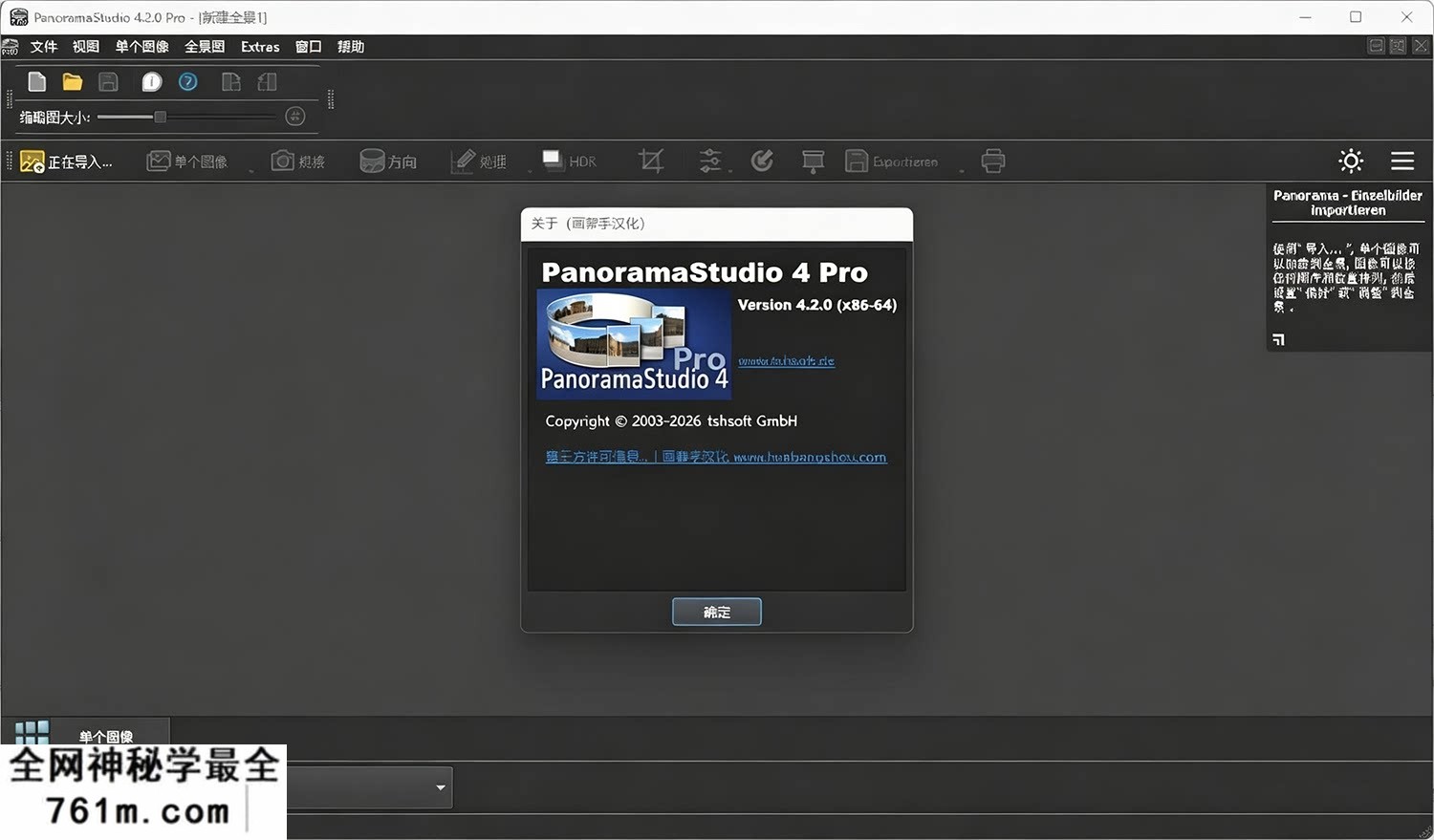Screen dimensions: 1434x840
Task: Open help with the blue question mark icon
Action: (x=188, y=82)
